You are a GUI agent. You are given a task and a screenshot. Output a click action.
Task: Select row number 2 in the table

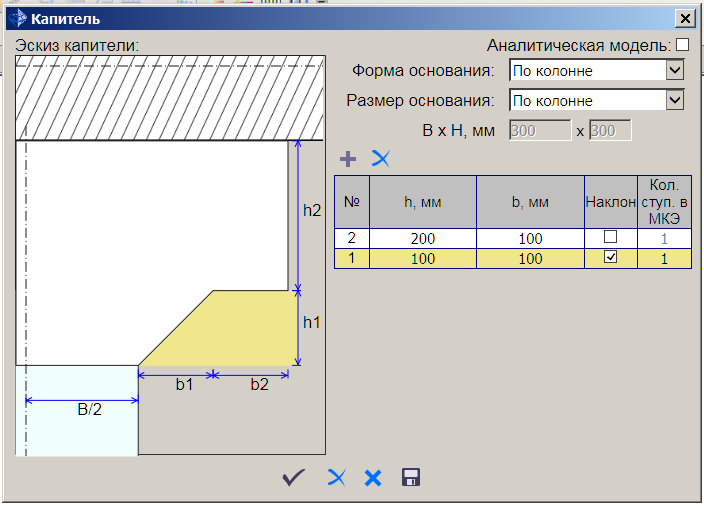pos(352,238)
